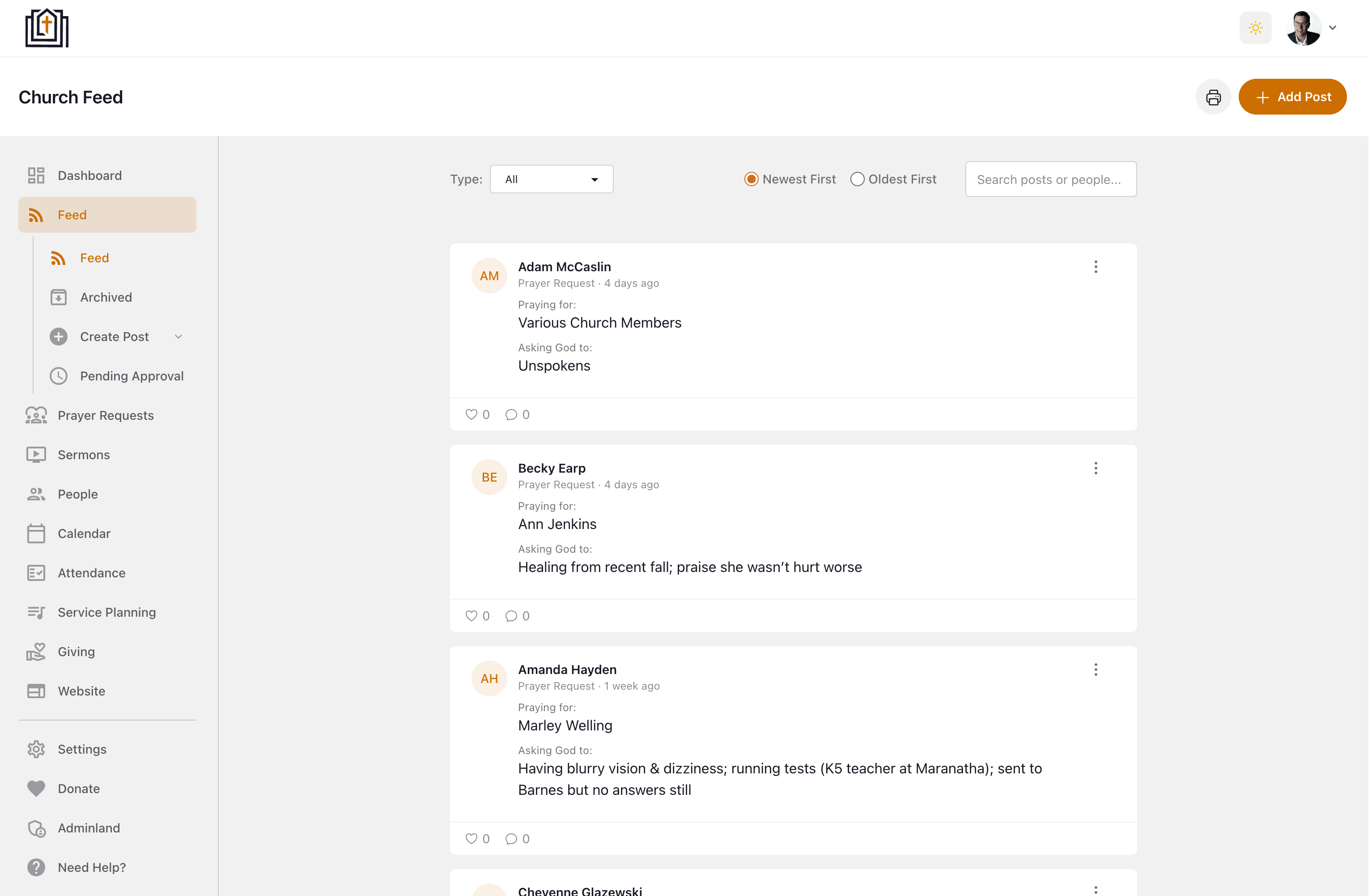1372x896 pixels.
Task: Click the Add Post button
Action: pyautogui.click(x=1293, y=96)
